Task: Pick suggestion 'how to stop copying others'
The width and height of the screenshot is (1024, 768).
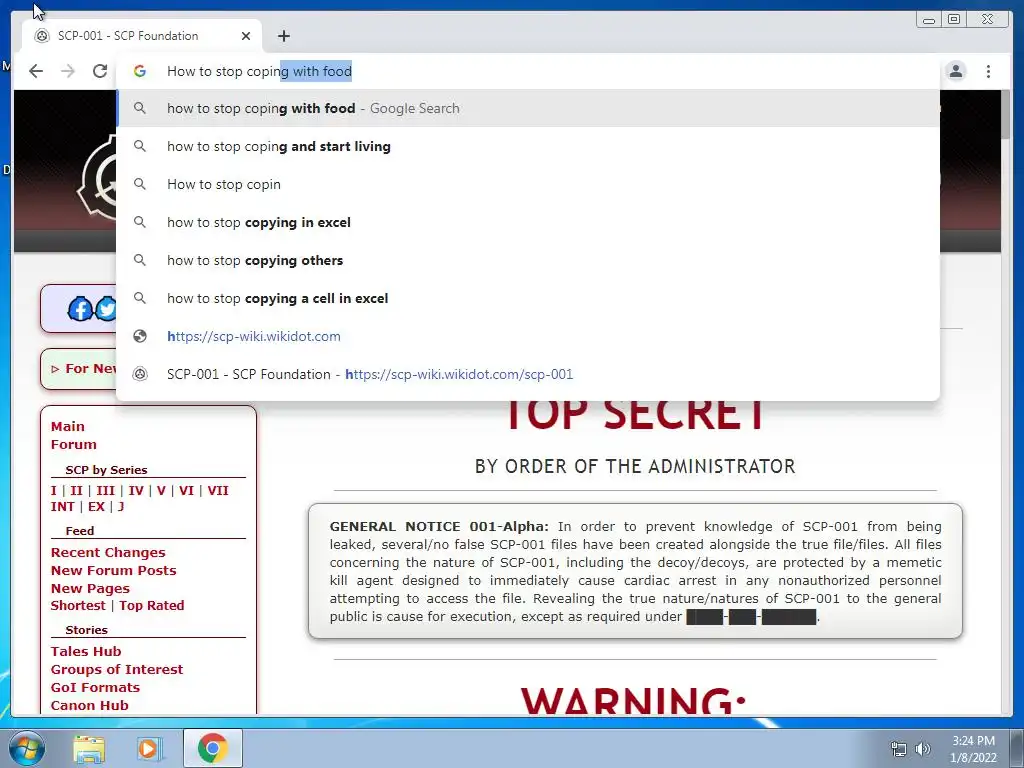Action: 528,260
